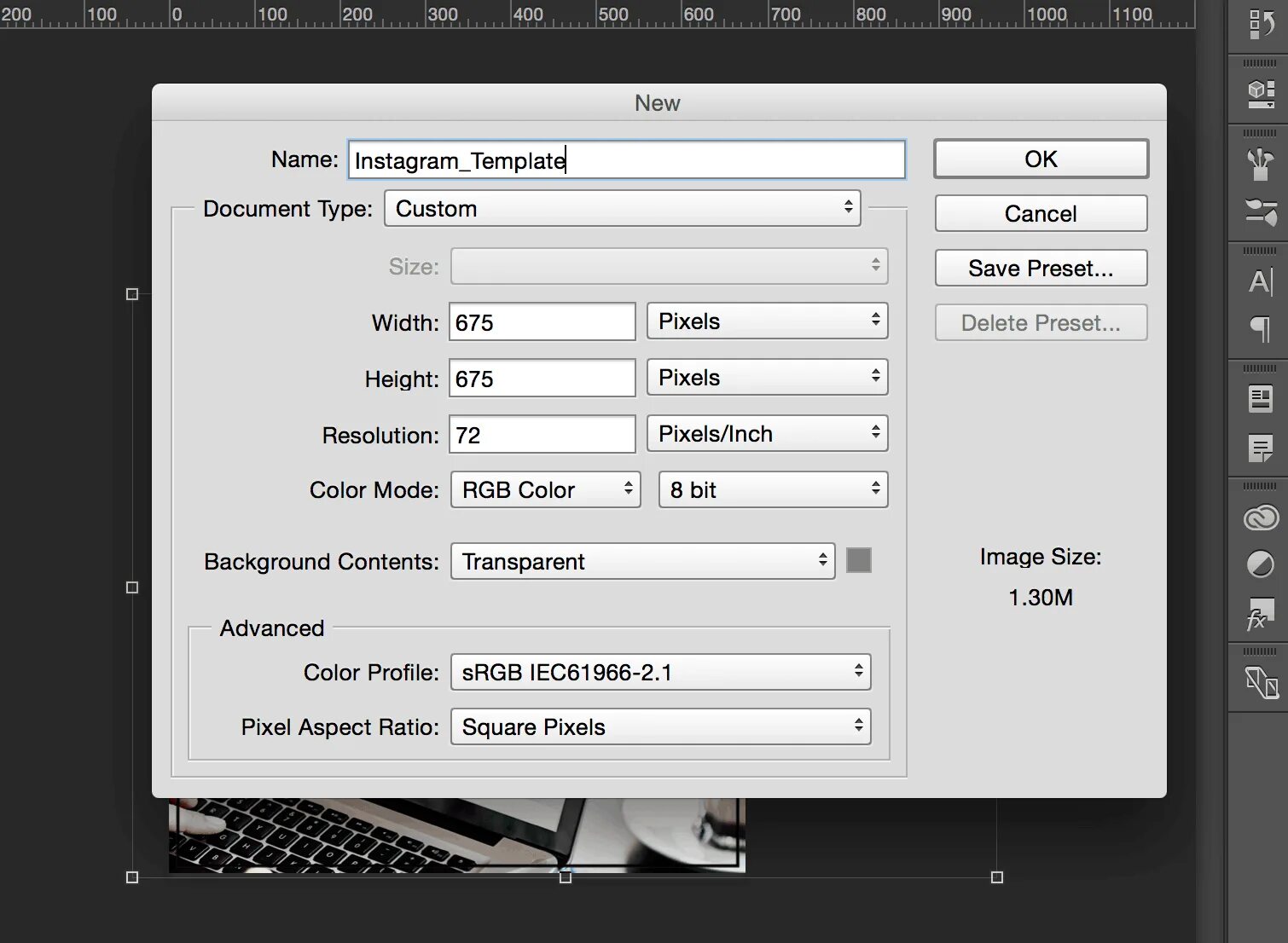Open the Brush Presets panel icon
1288x943 pixels.
(x=1261, y=211)
